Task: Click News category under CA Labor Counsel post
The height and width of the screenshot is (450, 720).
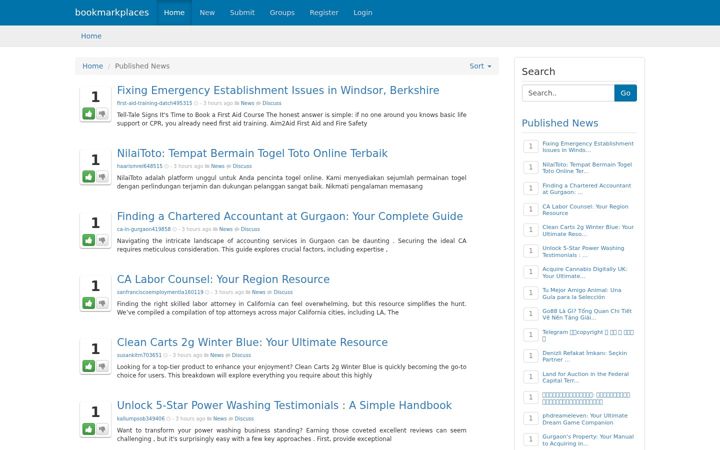Action: coord(259,292)
